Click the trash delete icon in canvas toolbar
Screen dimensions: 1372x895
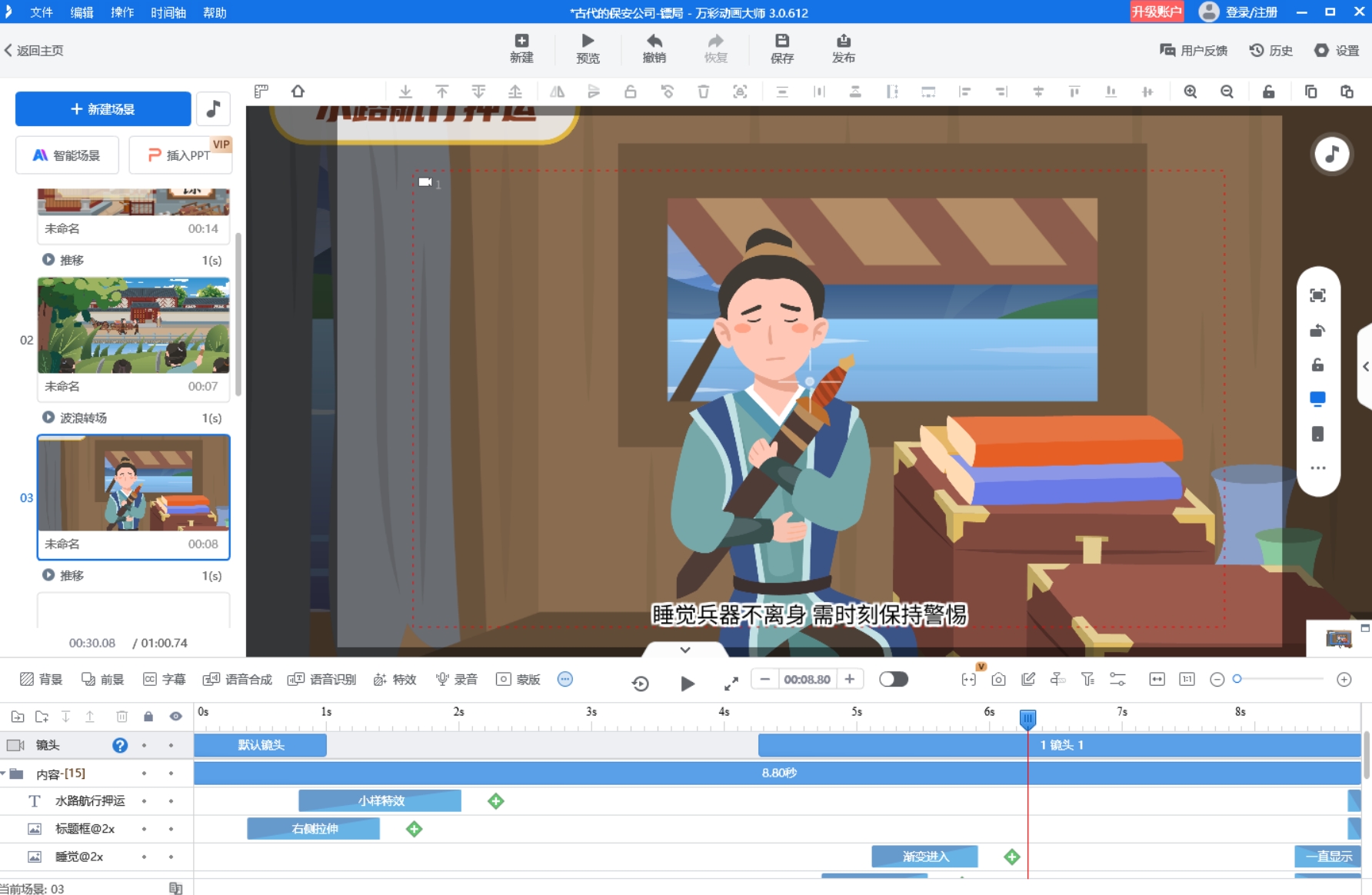point(703,91)
